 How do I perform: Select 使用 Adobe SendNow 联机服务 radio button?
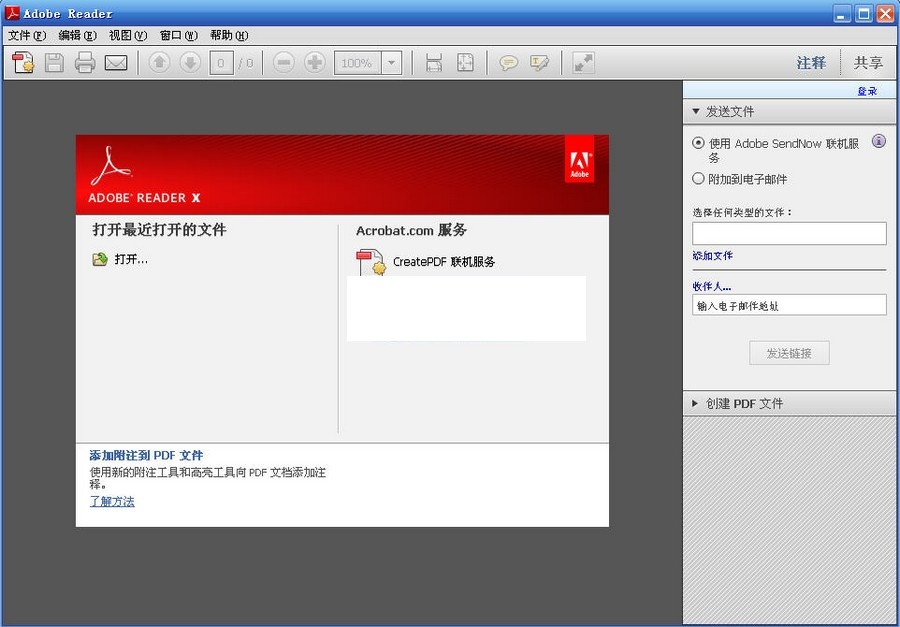(x=698, y=143)
